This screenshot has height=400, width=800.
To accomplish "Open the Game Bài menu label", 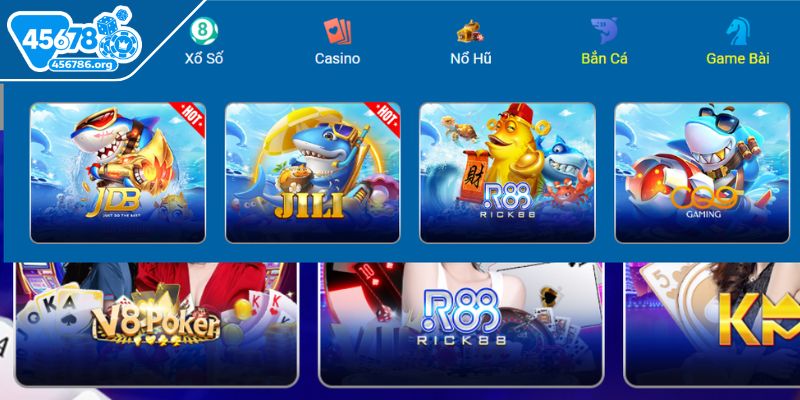I will tap(738, 59).
